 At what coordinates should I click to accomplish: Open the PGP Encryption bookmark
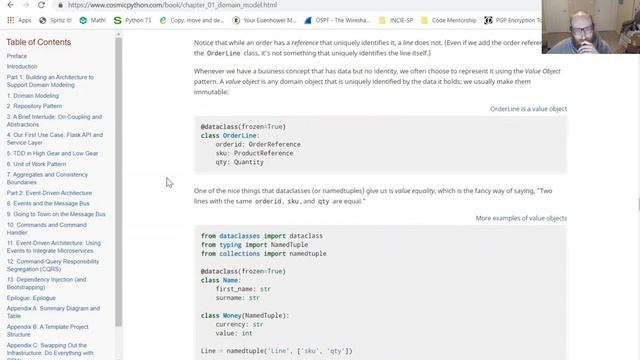pyautogui.click(x=513, y=20)
